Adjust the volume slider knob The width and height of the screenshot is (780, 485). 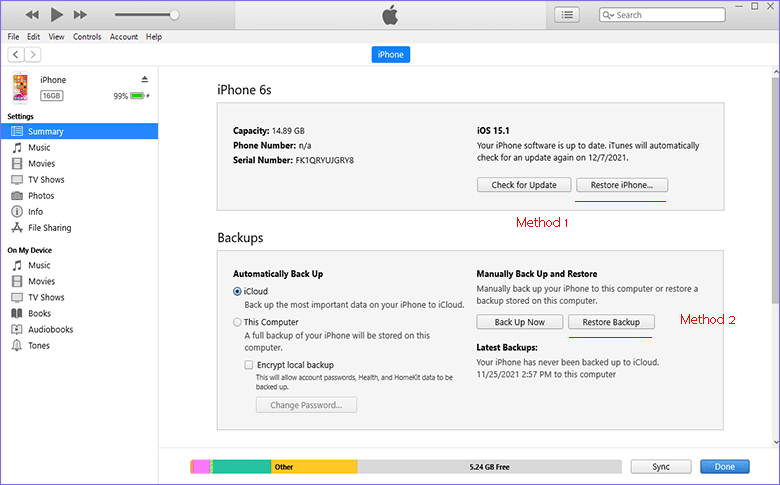click(174, 15)
